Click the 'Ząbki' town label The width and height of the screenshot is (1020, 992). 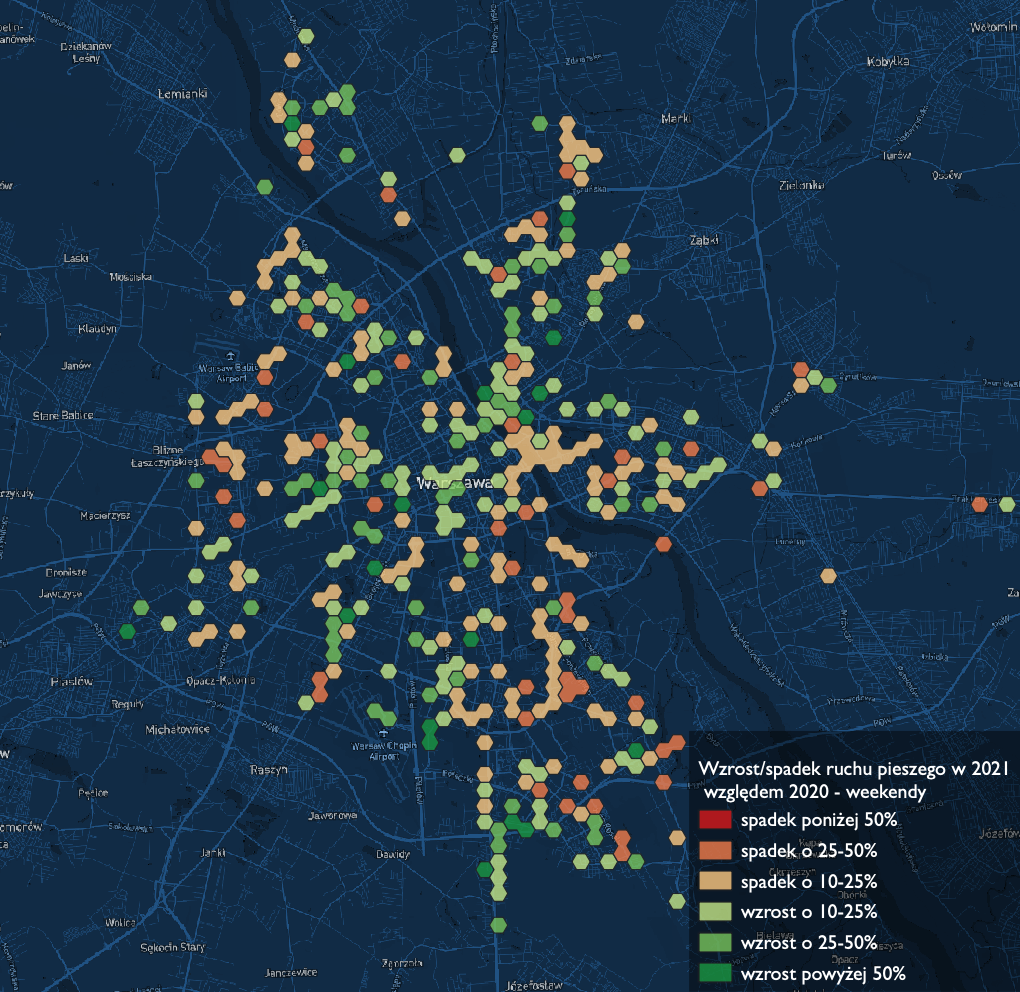pos(705,240)
